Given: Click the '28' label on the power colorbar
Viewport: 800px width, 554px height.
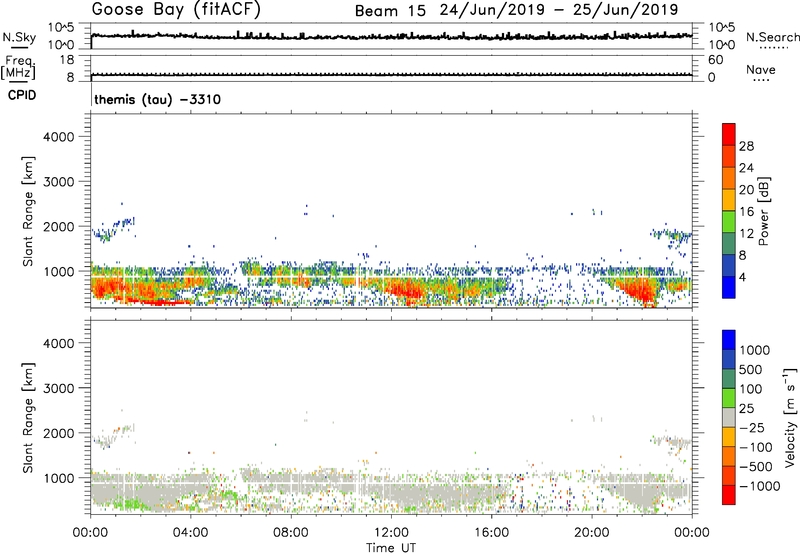Looking at the screenshot, I should [746, 146].
